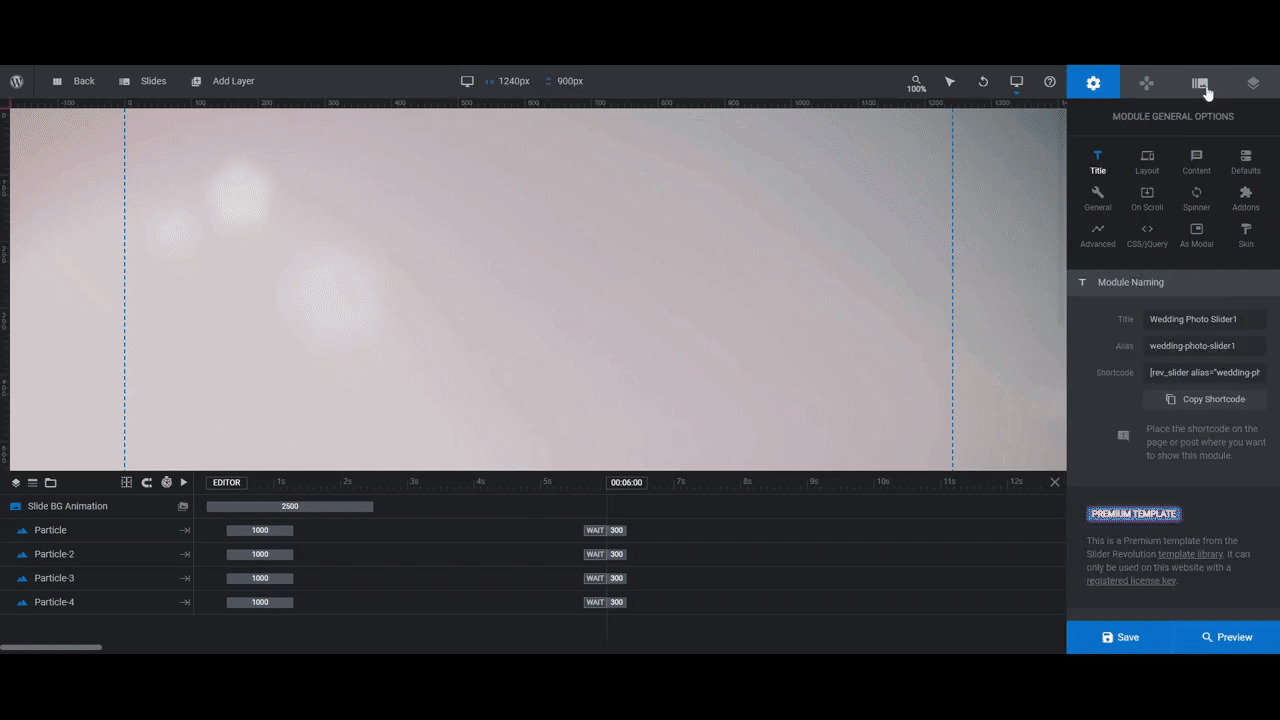Open the 100% zoom magnifier
The image size is (1280, 720).
pyautogui.click(x=916, y=83)
